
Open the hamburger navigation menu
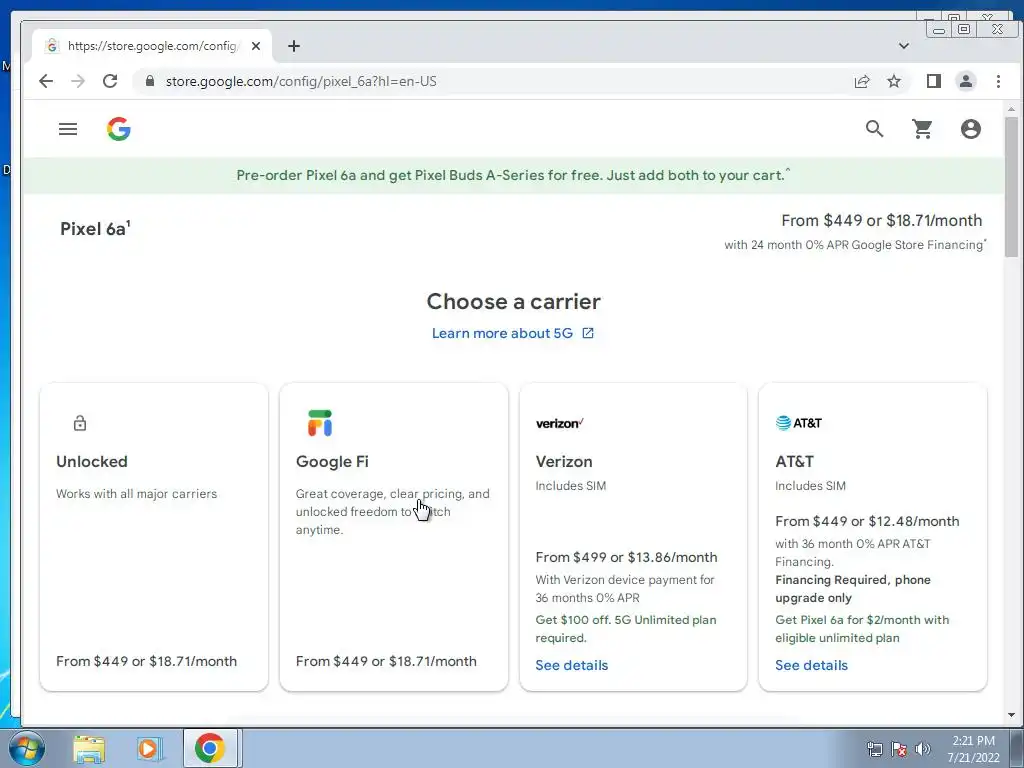[x=68, y=129]
